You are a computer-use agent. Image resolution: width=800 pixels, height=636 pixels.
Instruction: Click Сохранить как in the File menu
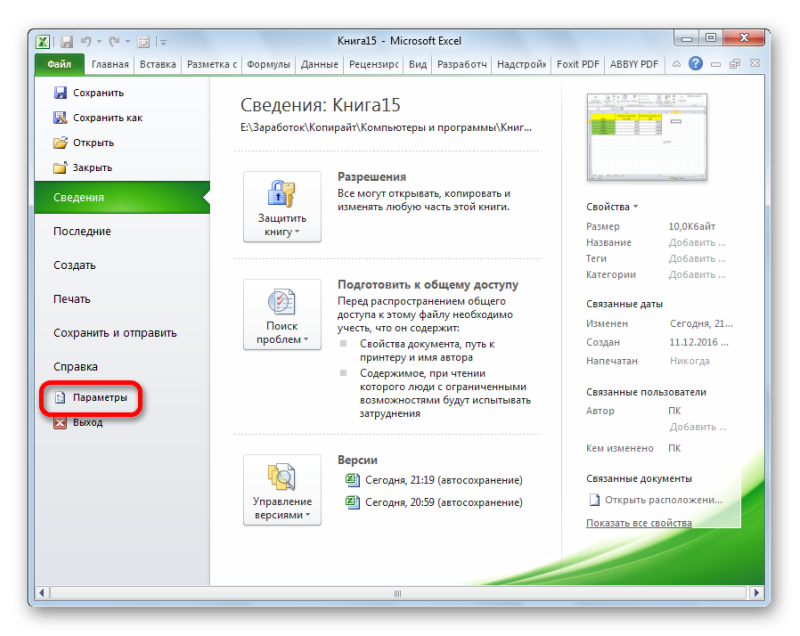98,118
